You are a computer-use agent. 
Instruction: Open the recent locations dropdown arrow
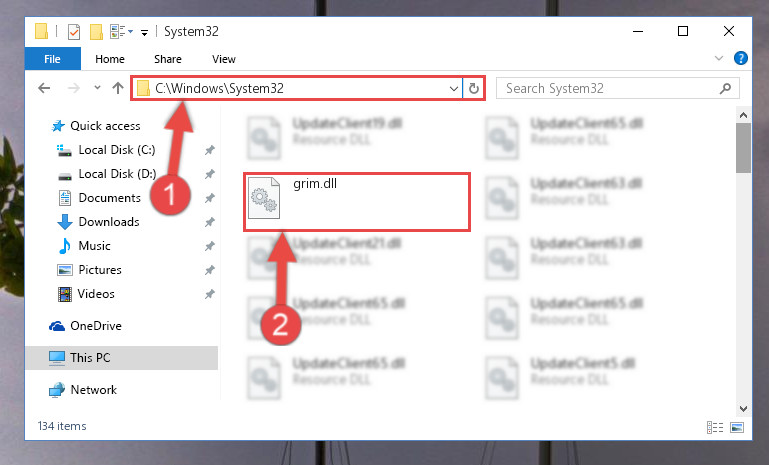[97, 88]
